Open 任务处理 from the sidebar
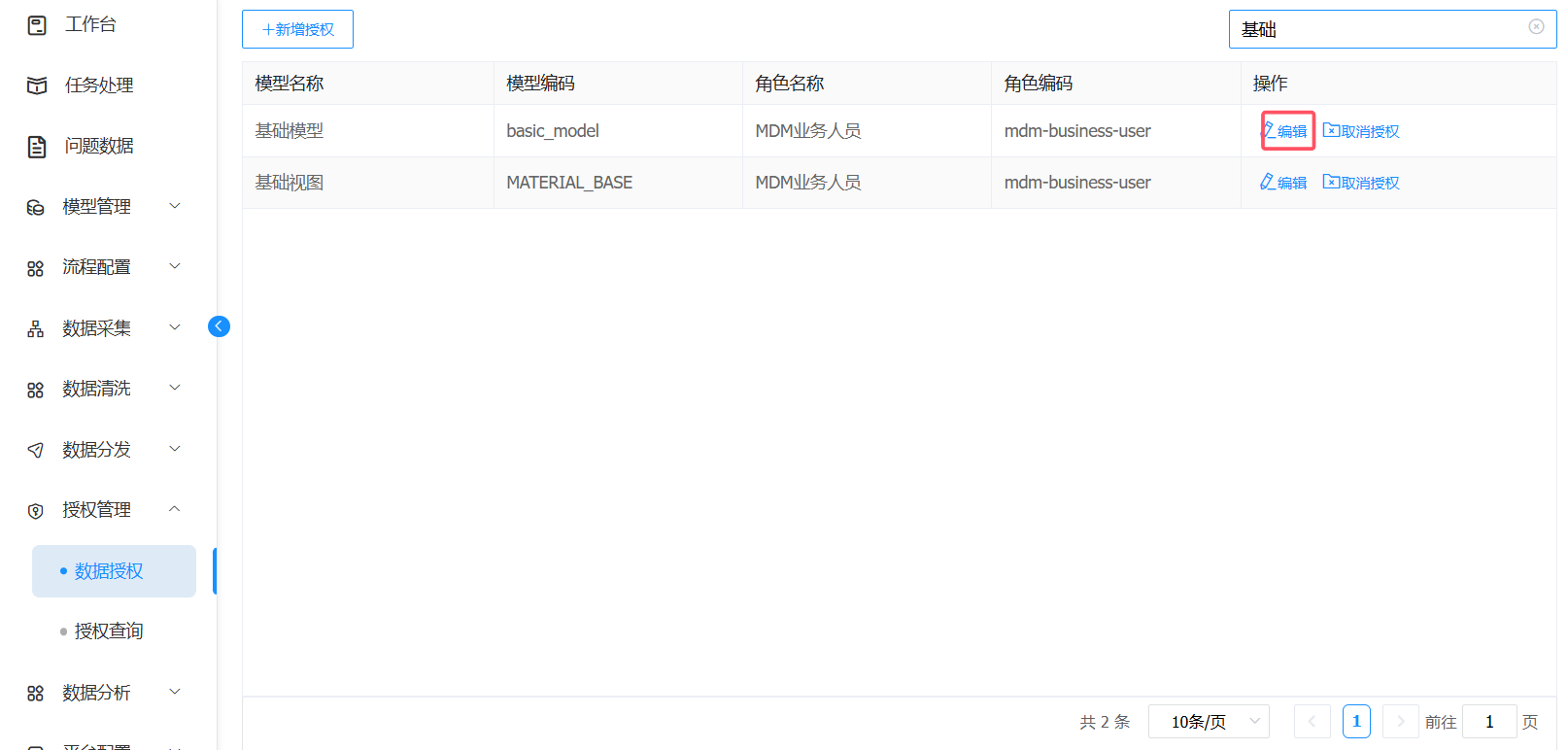Screen dimensions: 1568x750 98,85
